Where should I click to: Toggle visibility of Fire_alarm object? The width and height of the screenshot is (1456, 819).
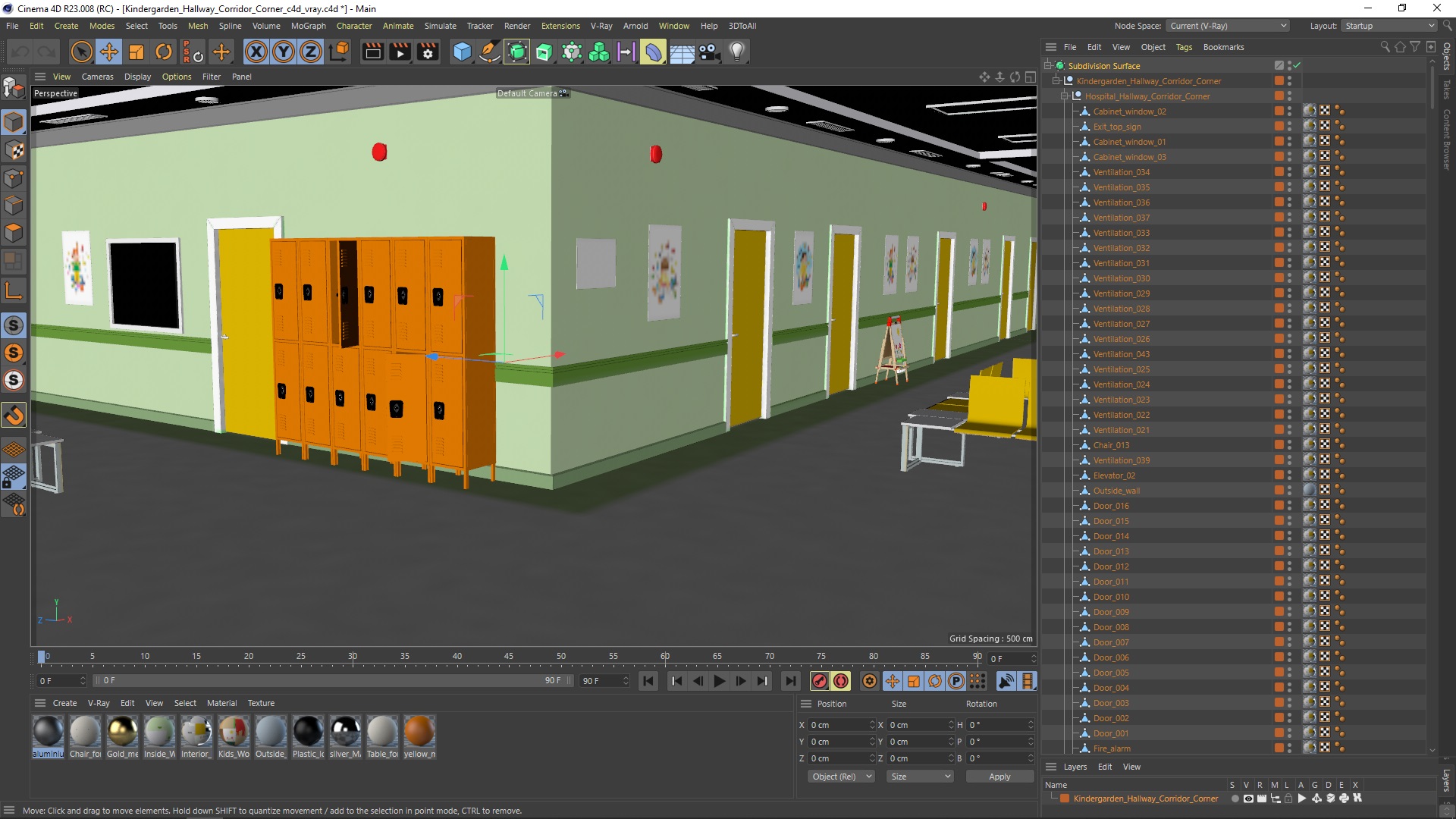point(1289,746)
